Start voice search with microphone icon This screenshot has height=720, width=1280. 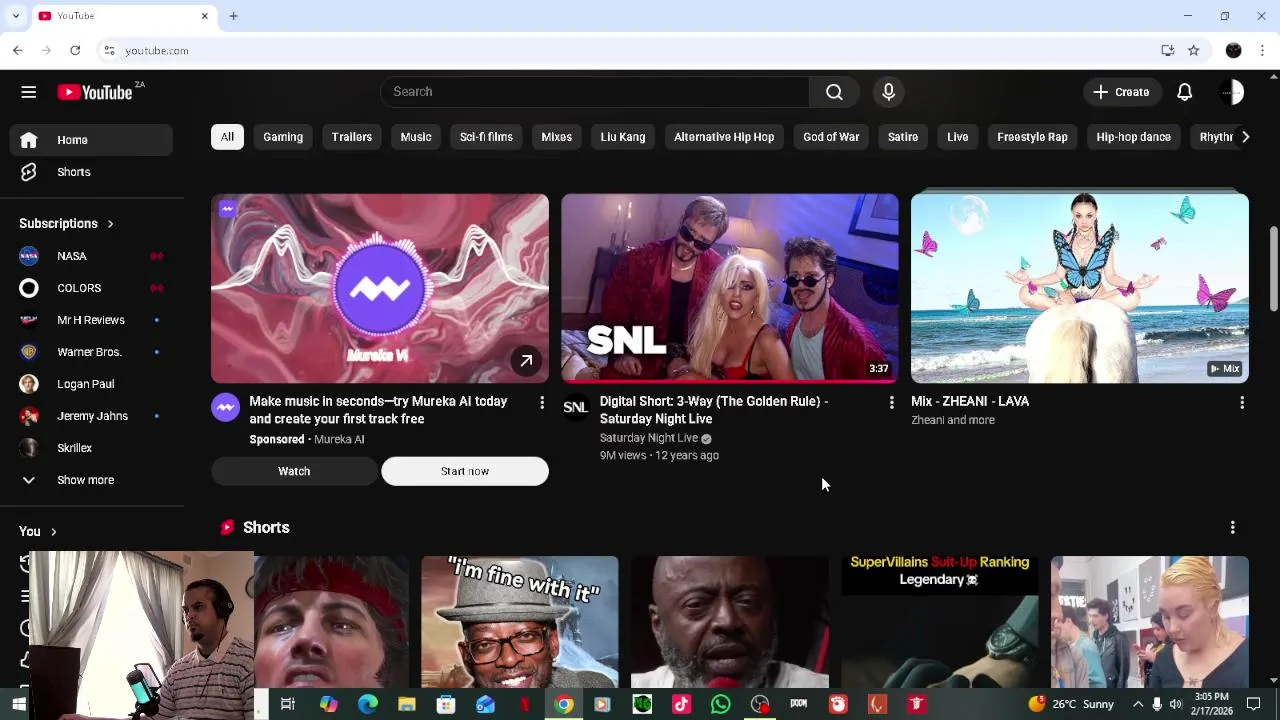pos(888,92)
